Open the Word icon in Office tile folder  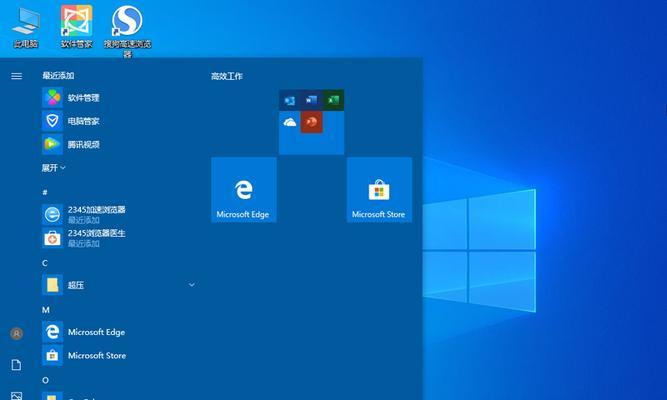311,100
